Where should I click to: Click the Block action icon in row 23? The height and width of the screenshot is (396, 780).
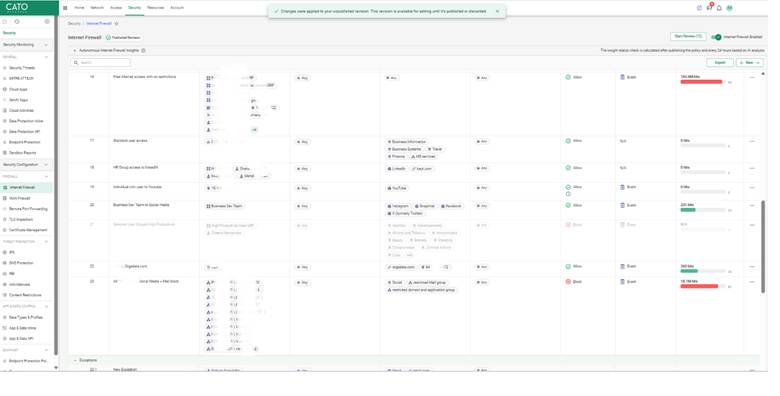click(x=568, y=282)
